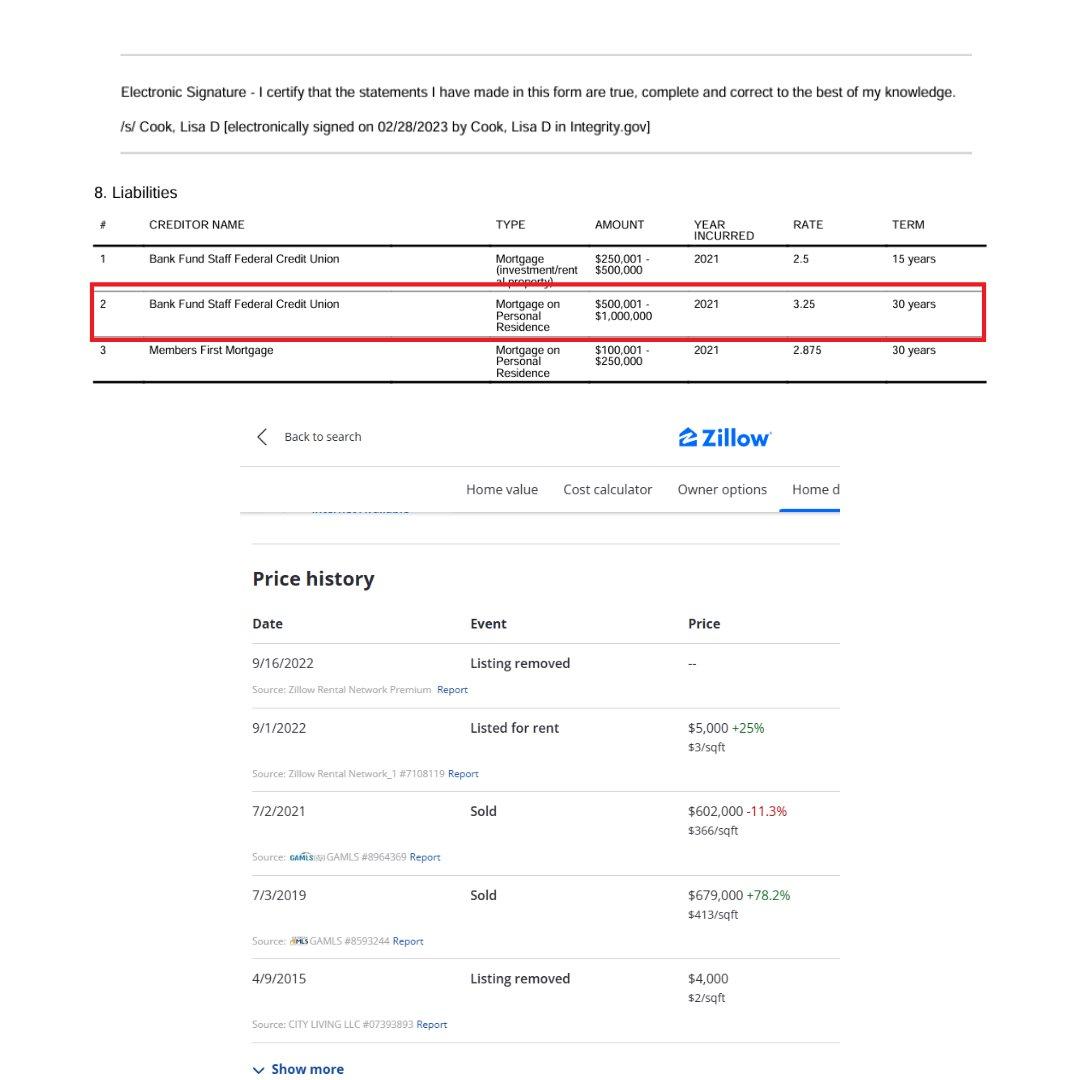This screenshot has width=1080, height=1080.
Task: Open the Home value tab
Action: (502, 489)
